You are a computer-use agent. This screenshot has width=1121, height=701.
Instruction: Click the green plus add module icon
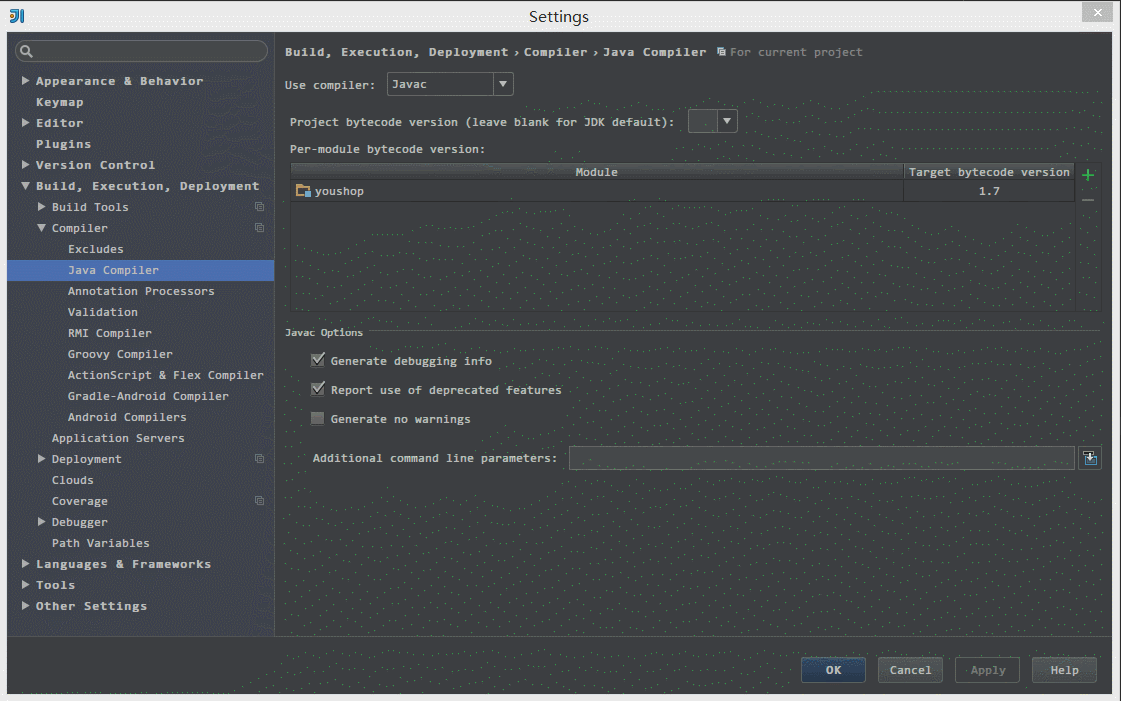pyautogui.click(x=1088, y=175)
